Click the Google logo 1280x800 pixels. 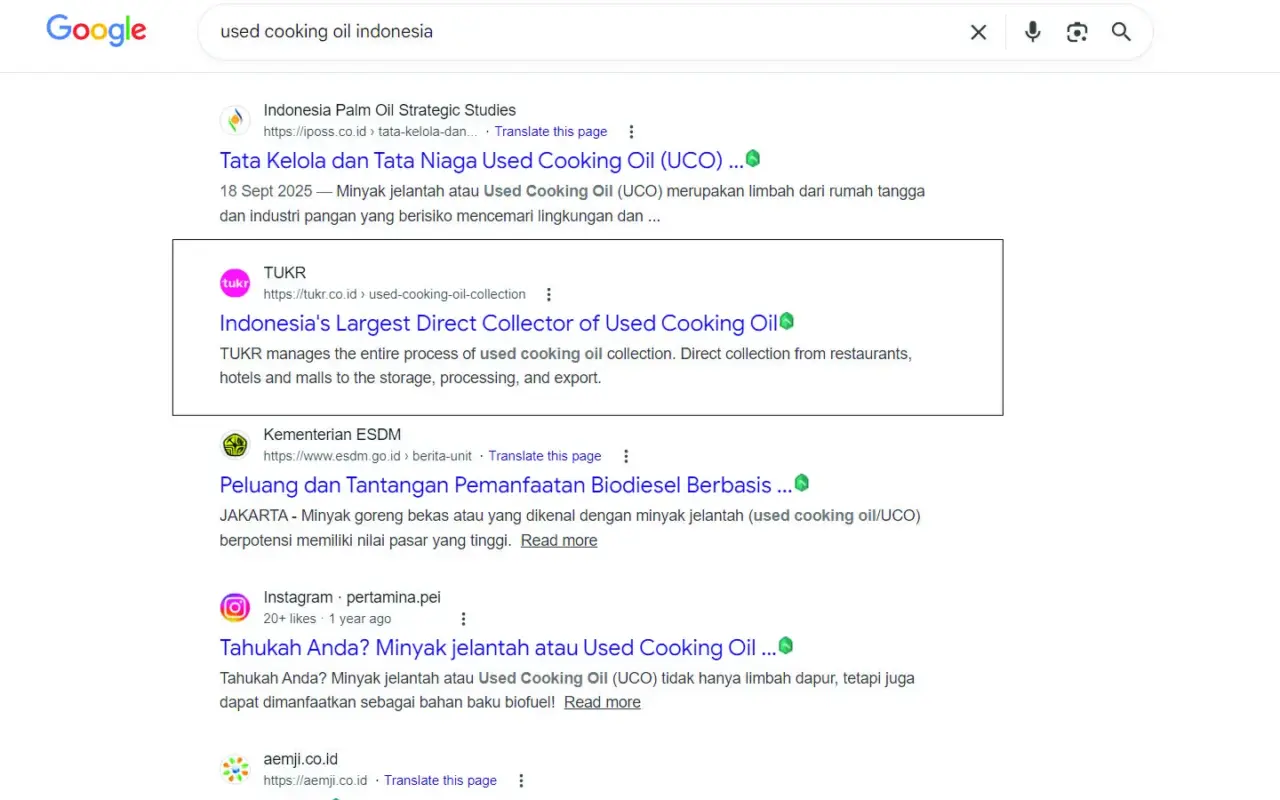(96, 31)
